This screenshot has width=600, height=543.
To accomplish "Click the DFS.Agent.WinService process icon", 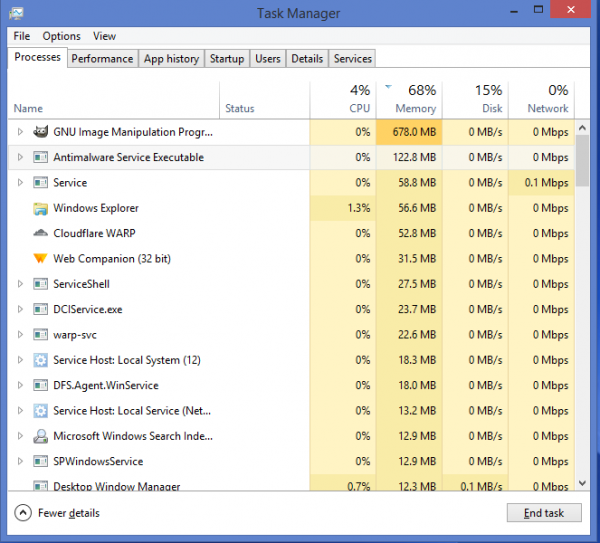I will [x=40, y=385].
